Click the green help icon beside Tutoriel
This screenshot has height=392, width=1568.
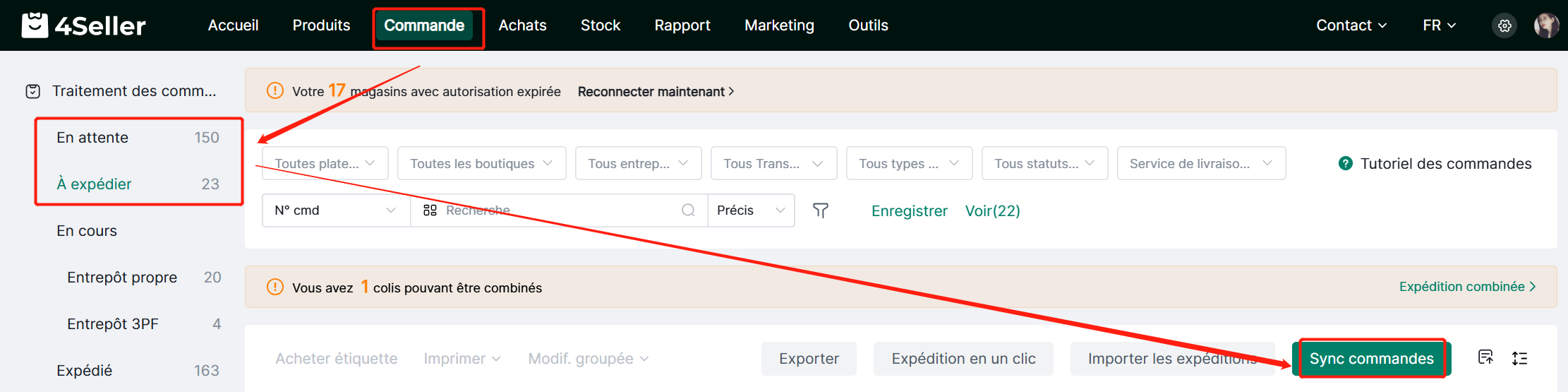pyautogui.click(x=1345, y=163)
